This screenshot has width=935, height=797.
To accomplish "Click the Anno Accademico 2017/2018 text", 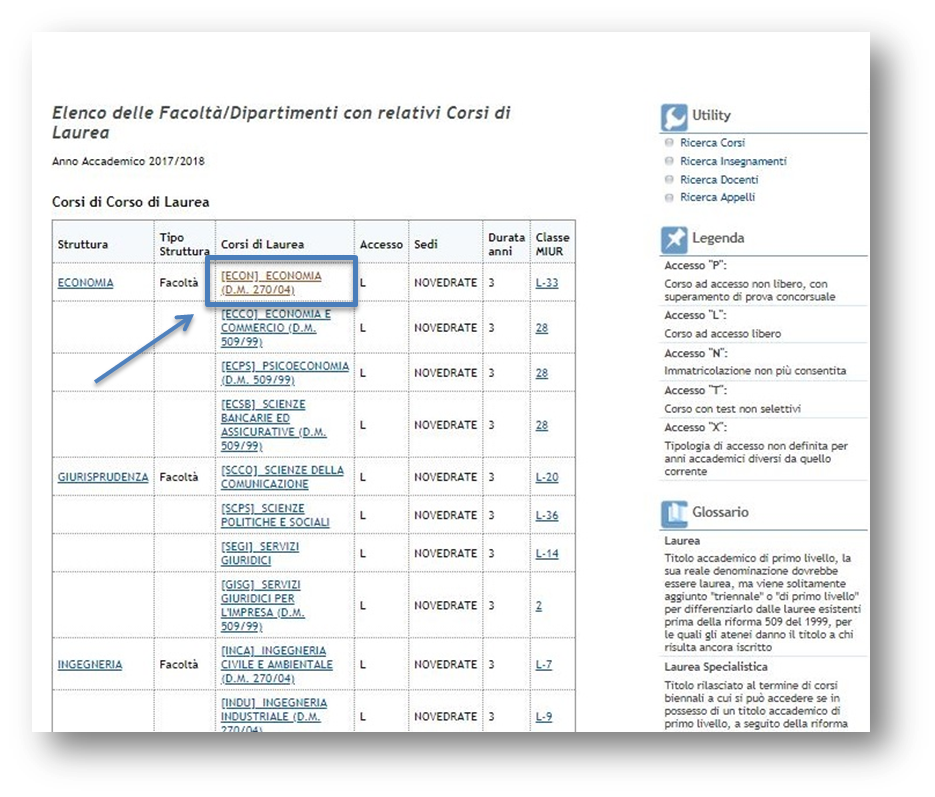I will click(x=128, y=161).
